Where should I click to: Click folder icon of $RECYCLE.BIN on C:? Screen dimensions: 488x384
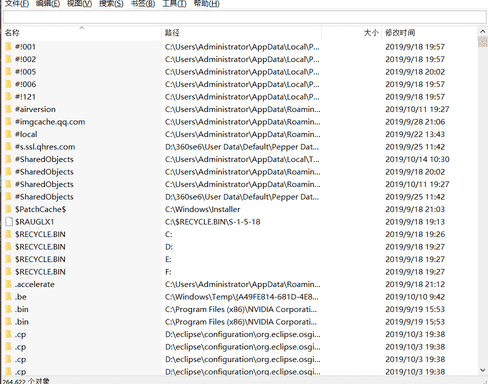click(9, 234)
